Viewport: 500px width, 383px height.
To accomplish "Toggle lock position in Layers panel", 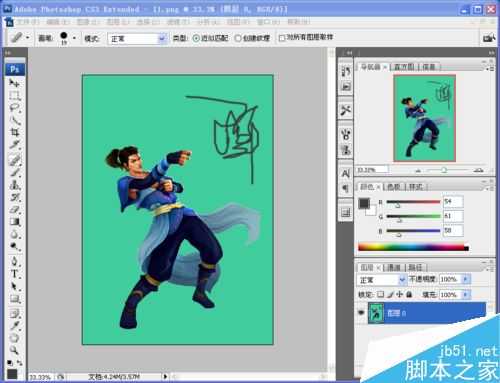I will coord(400,295).
